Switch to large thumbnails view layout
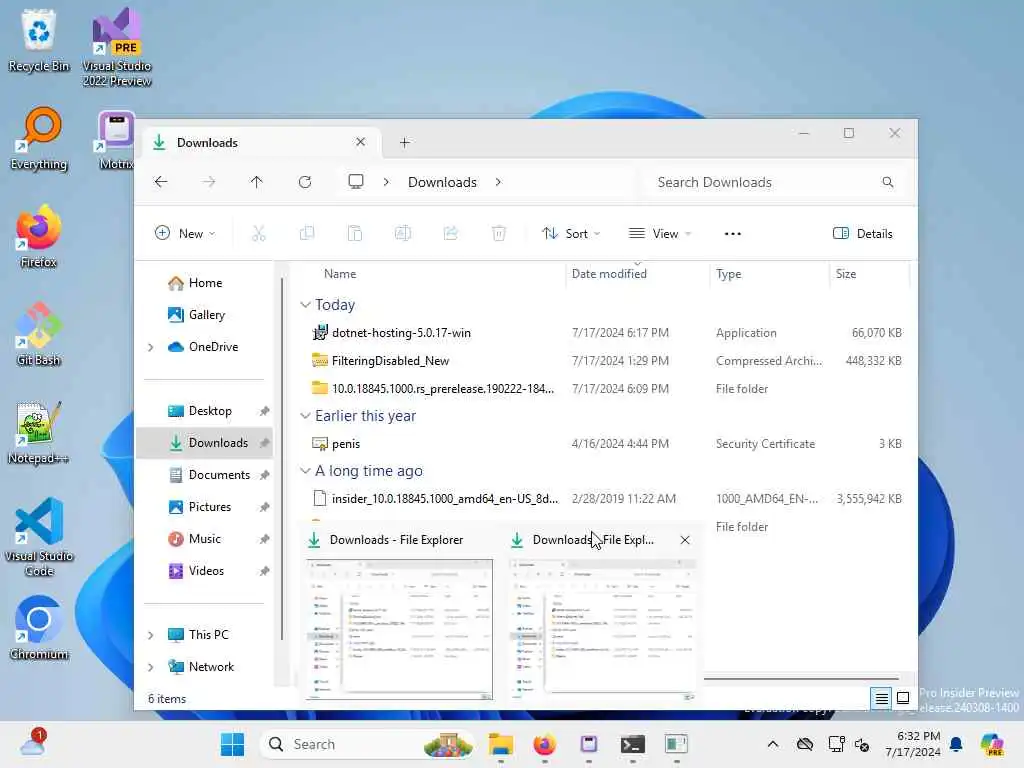The image size is (1024, 768). tap(903, 698)
